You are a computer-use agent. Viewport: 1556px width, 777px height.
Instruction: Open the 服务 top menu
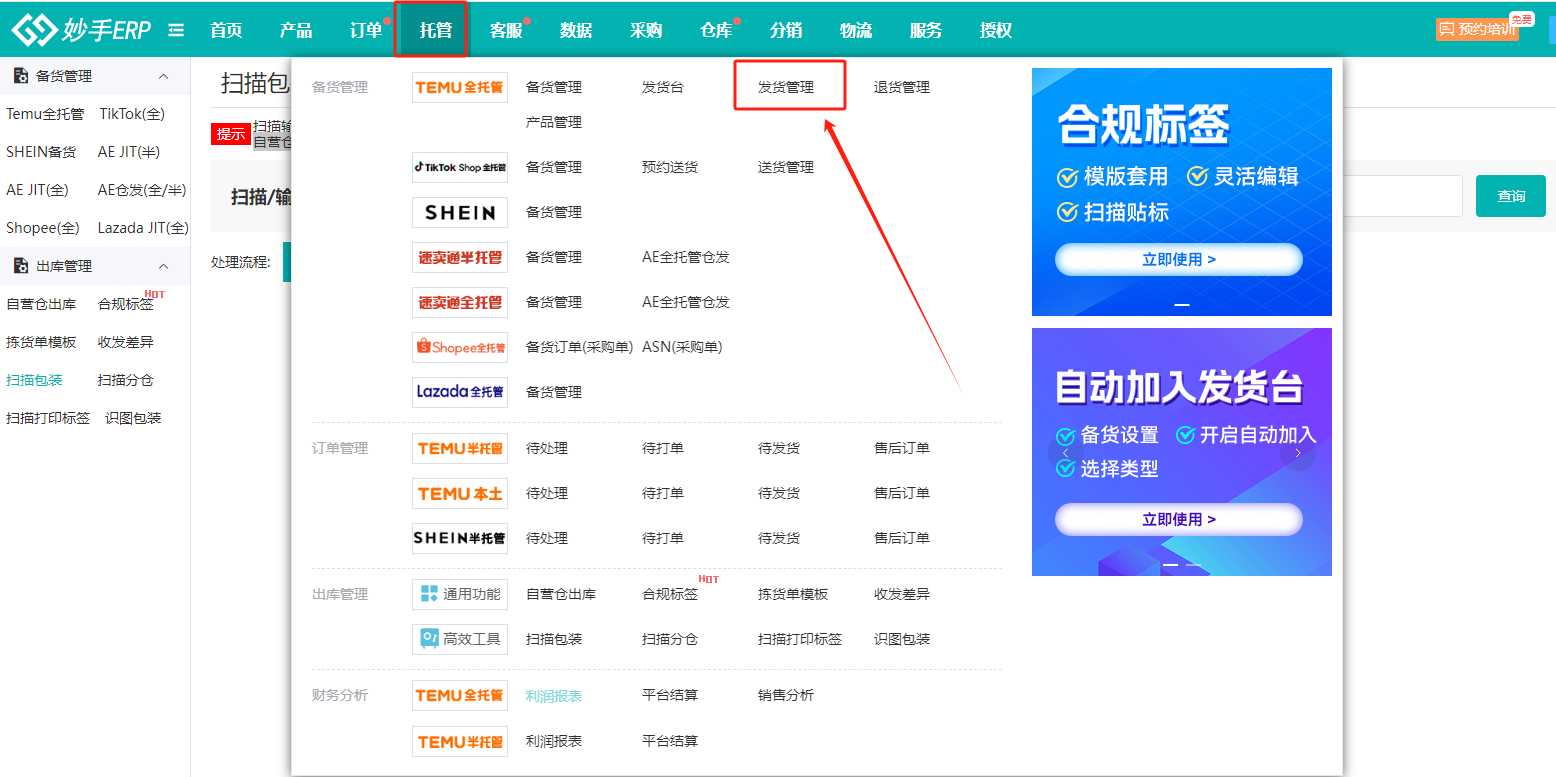coord(926,30)
